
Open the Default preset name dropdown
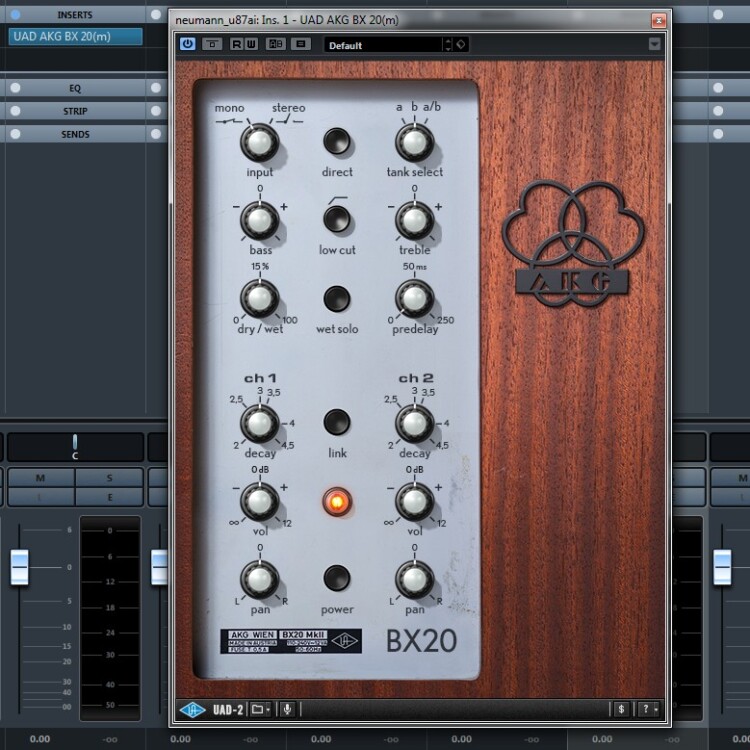383,45
